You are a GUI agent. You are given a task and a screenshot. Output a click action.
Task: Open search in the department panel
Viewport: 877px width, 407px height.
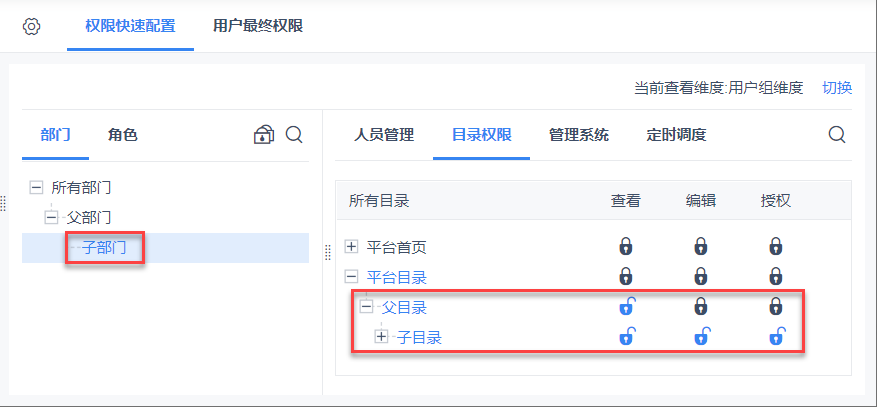[294, 135]
